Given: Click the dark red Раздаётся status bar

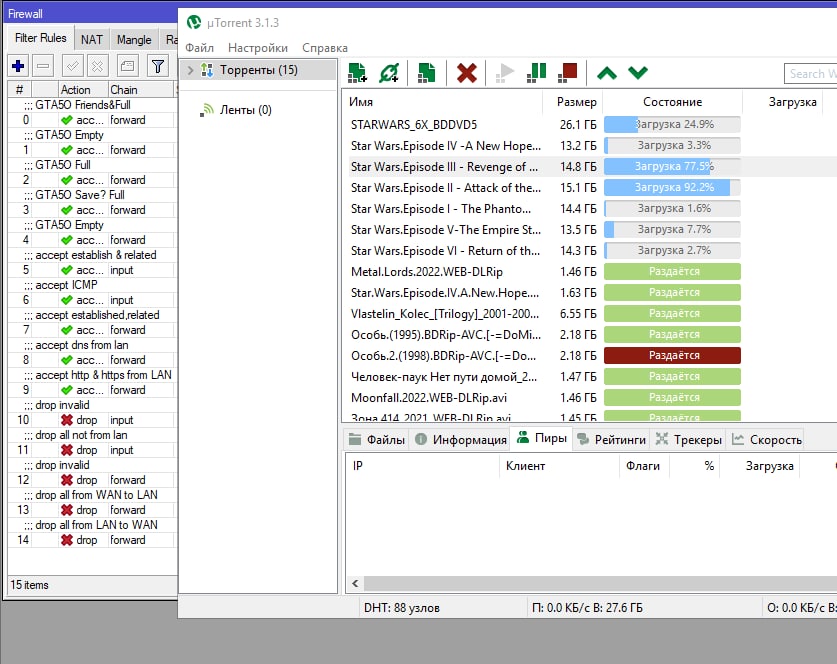Looking at the screenshot, I should pyautogui.click(x=672, y=355).
